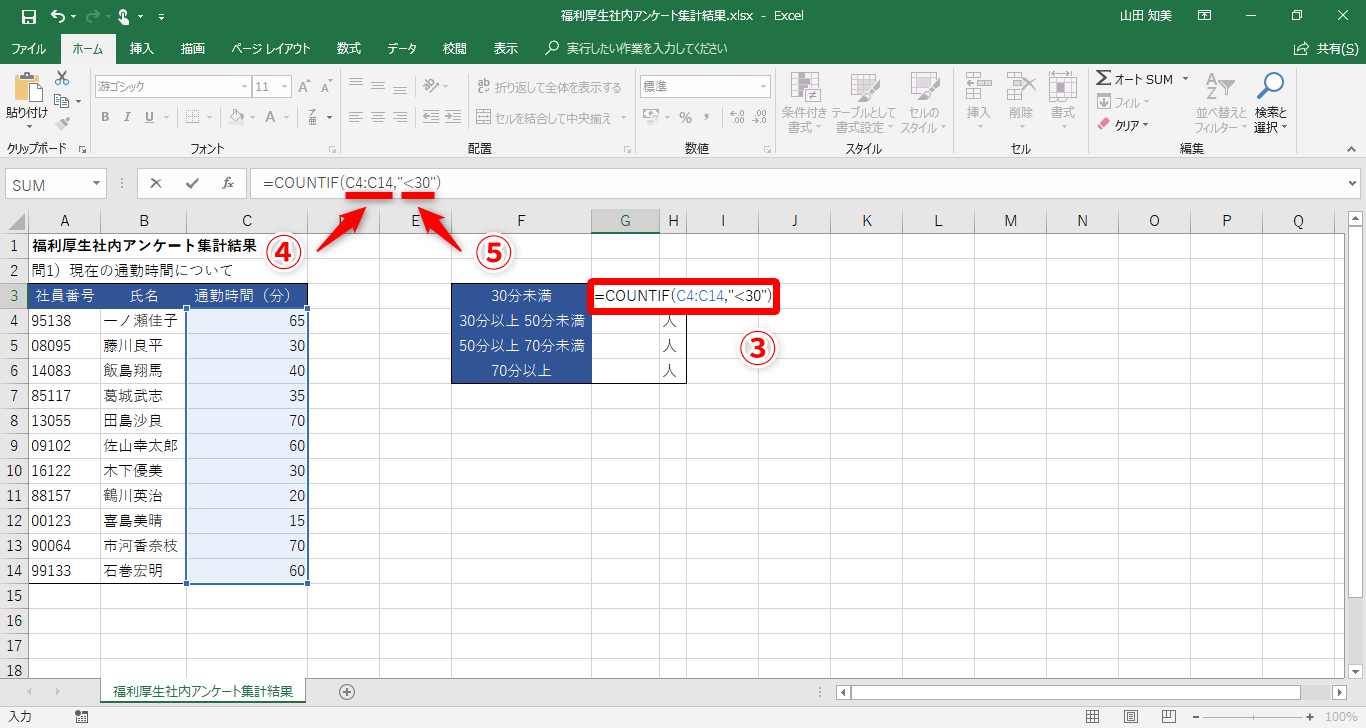
Task: Toggle center horizontal alignment
Action: tap(377, 117)
